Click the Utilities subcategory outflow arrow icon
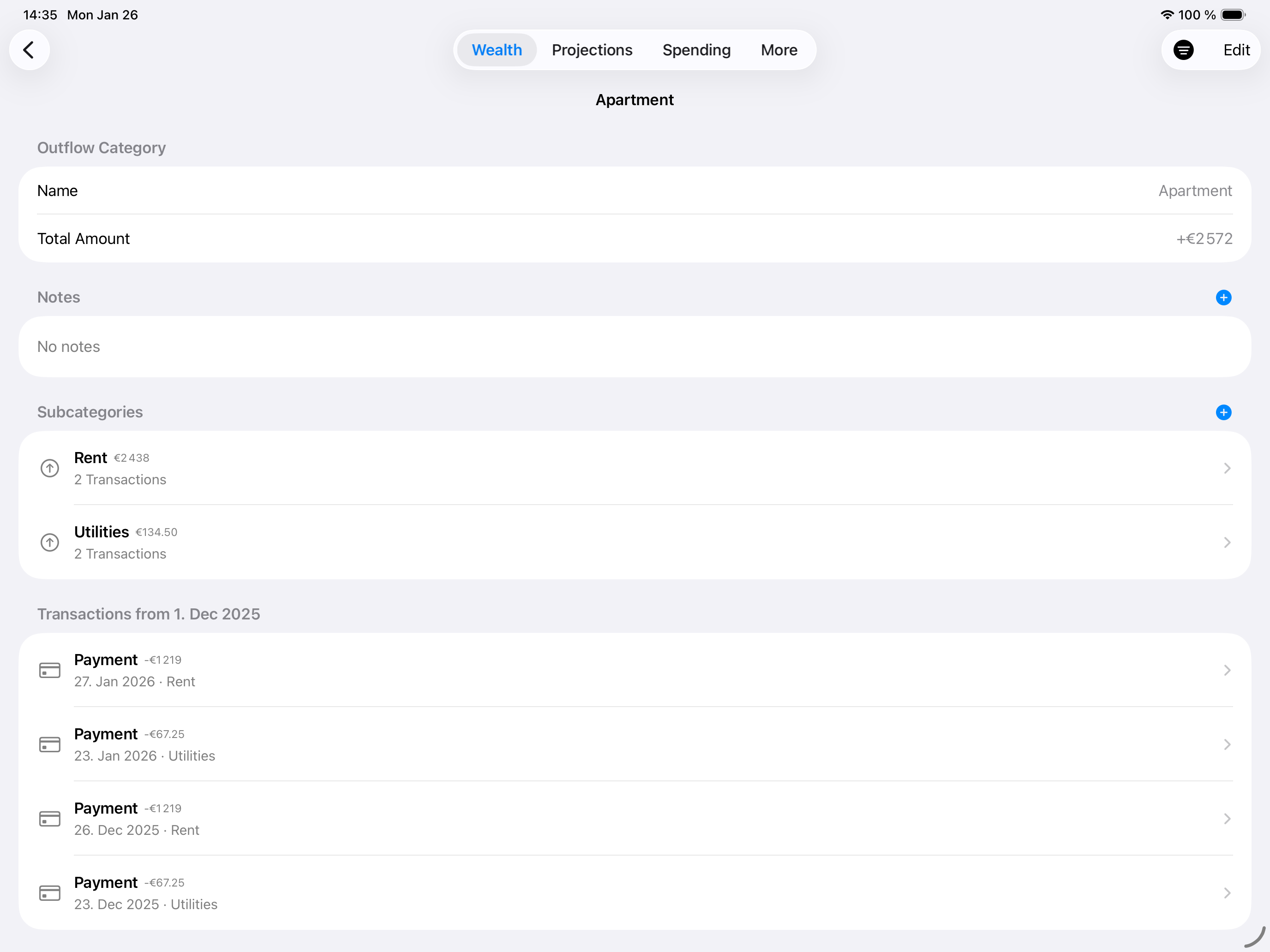 pyautogui.click(x=50, y=542)
